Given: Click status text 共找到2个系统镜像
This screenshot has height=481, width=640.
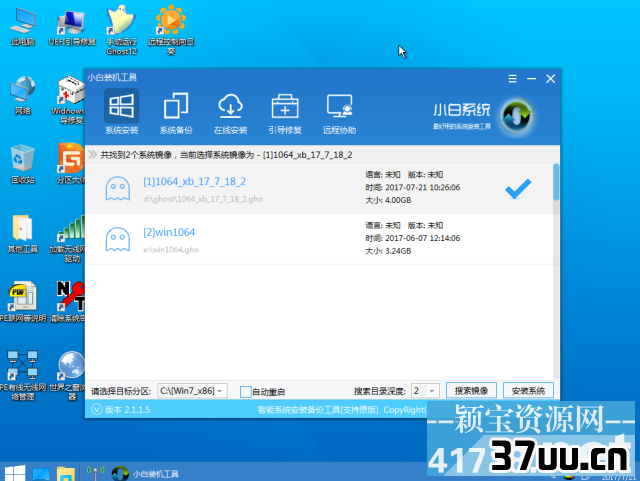Looking at the screenshot, I should 136,155.
